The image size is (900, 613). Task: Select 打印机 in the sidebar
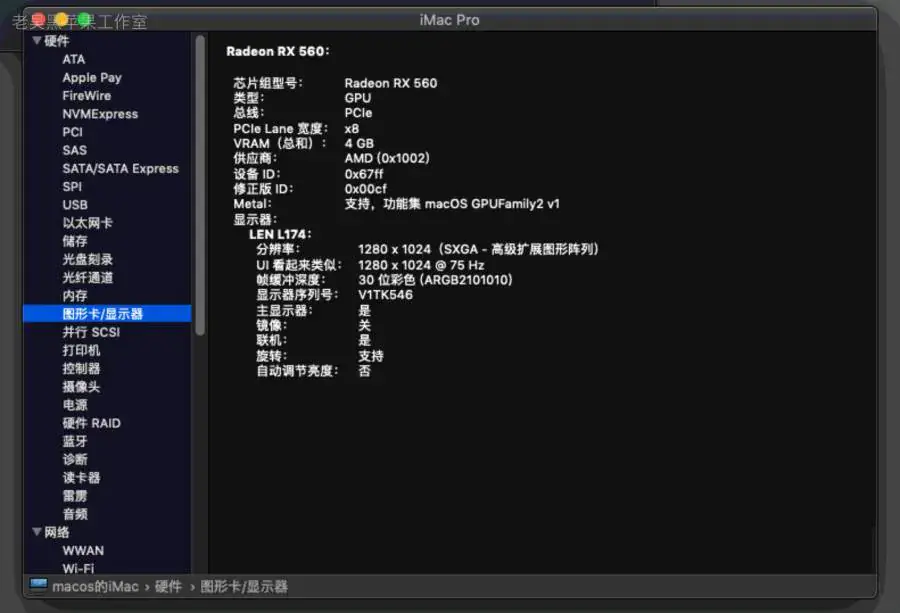point(81,350)
